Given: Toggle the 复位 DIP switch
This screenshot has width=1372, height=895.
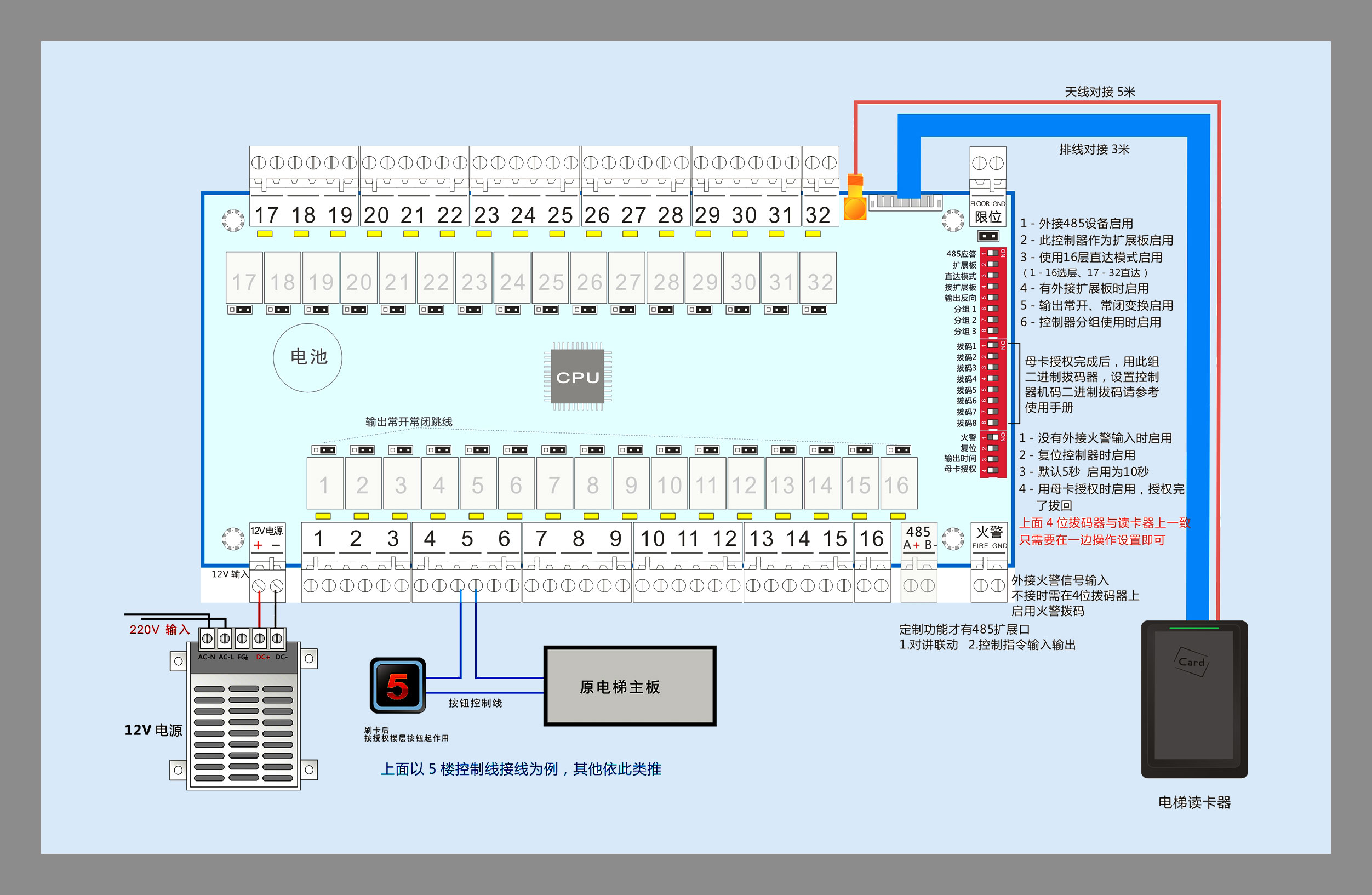Looking at the screenshot, I should click(x=993, y=448).
